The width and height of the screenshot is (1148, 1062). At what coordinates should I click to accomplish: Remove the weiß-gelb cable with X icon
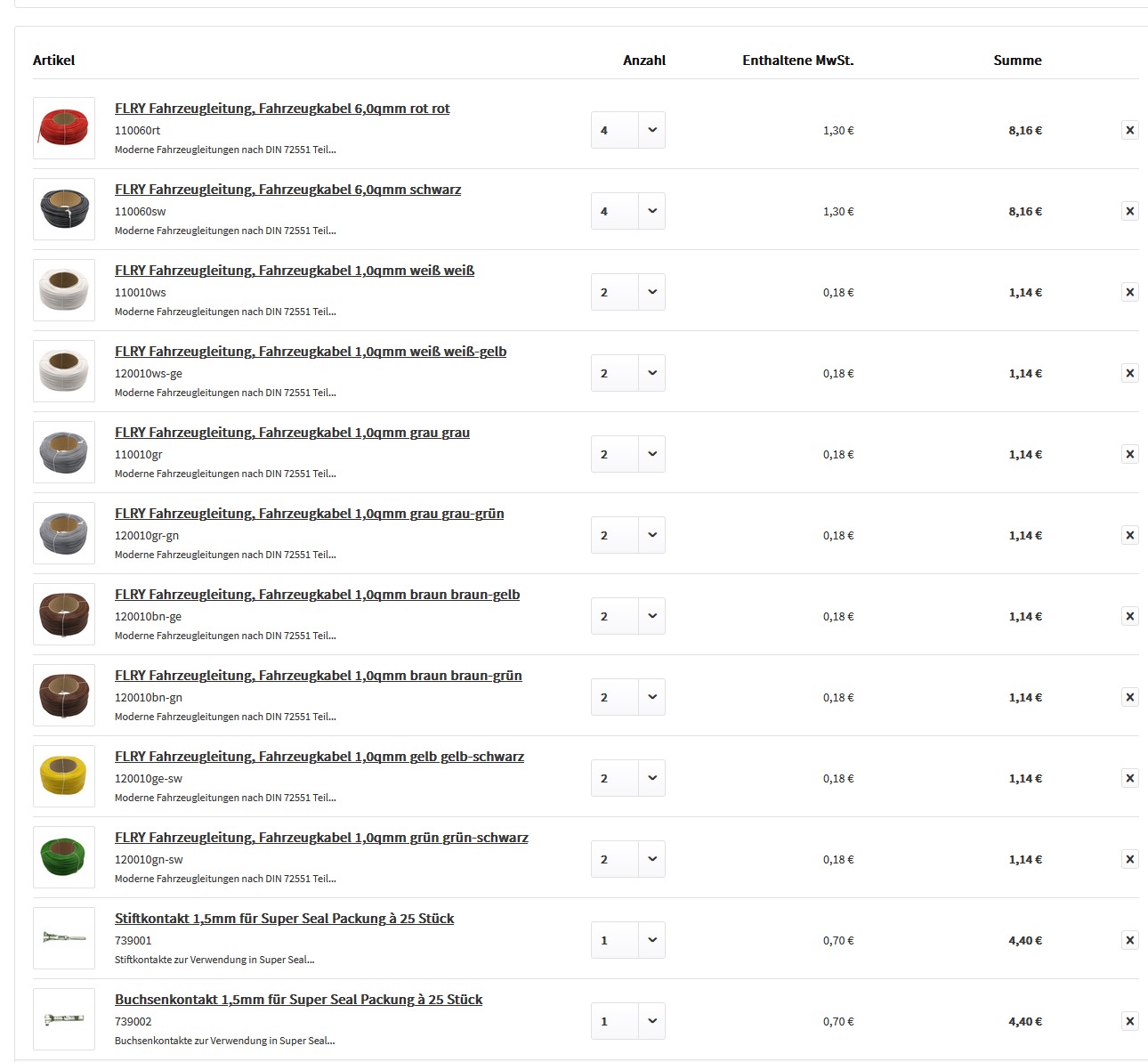tap(1129, 373)
